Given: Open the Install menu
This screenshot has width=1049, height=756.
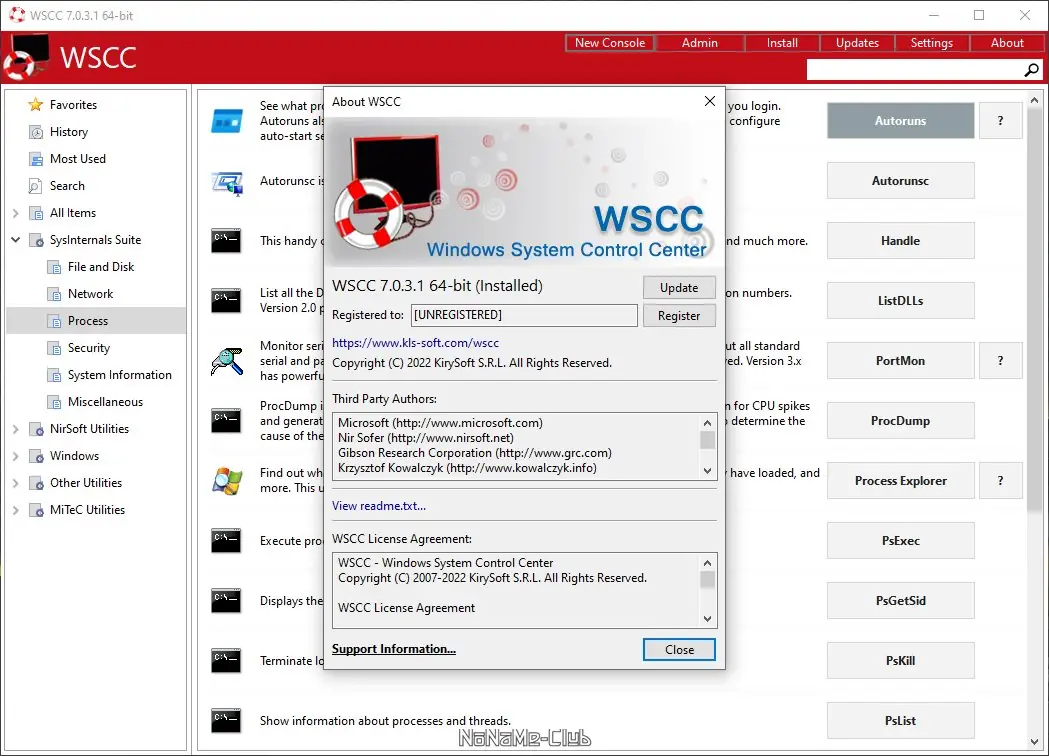Looking at the screenshot, I should tap(782, 43).
